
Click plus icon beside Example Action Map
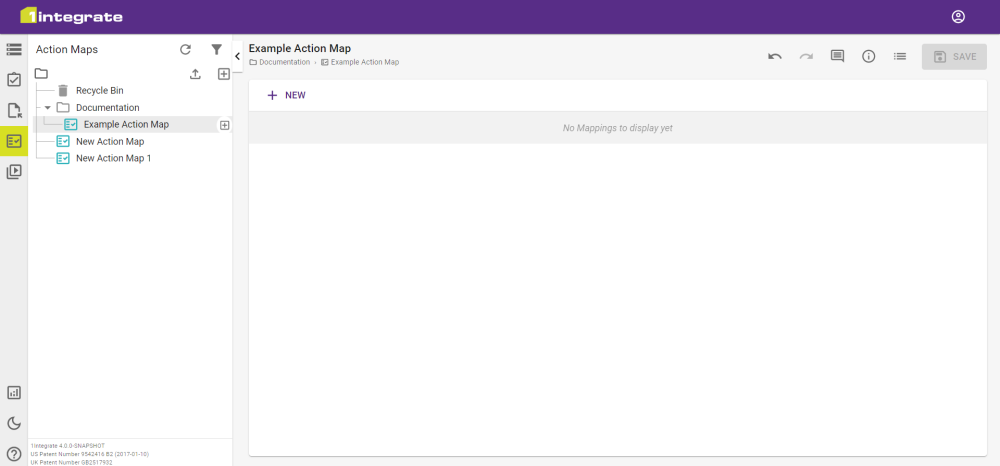point(224,125)
